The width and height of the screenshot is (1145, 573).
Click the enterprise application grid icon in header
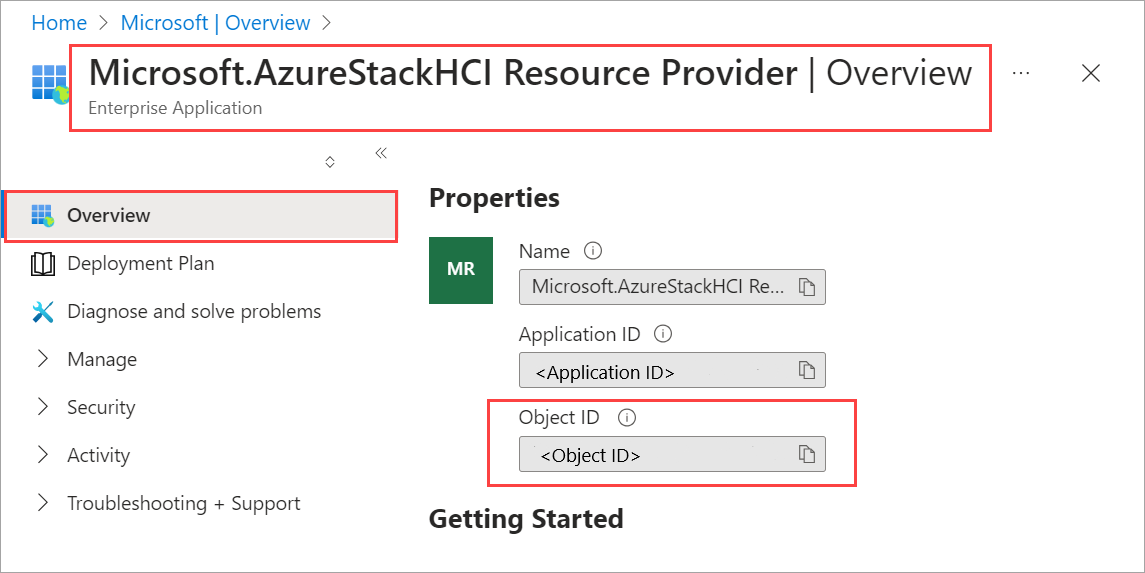[x=49, y=83]
